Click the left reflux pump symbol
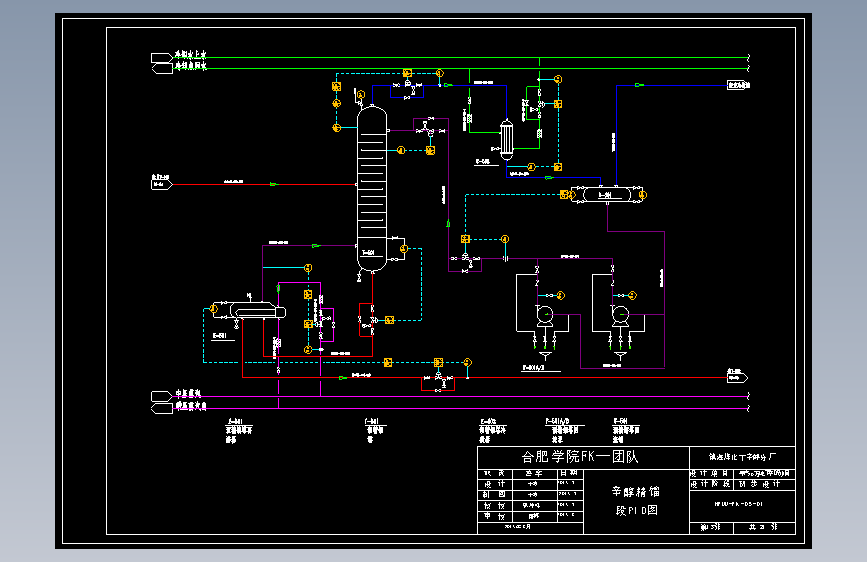867x562 pixels. coord(545,315)
